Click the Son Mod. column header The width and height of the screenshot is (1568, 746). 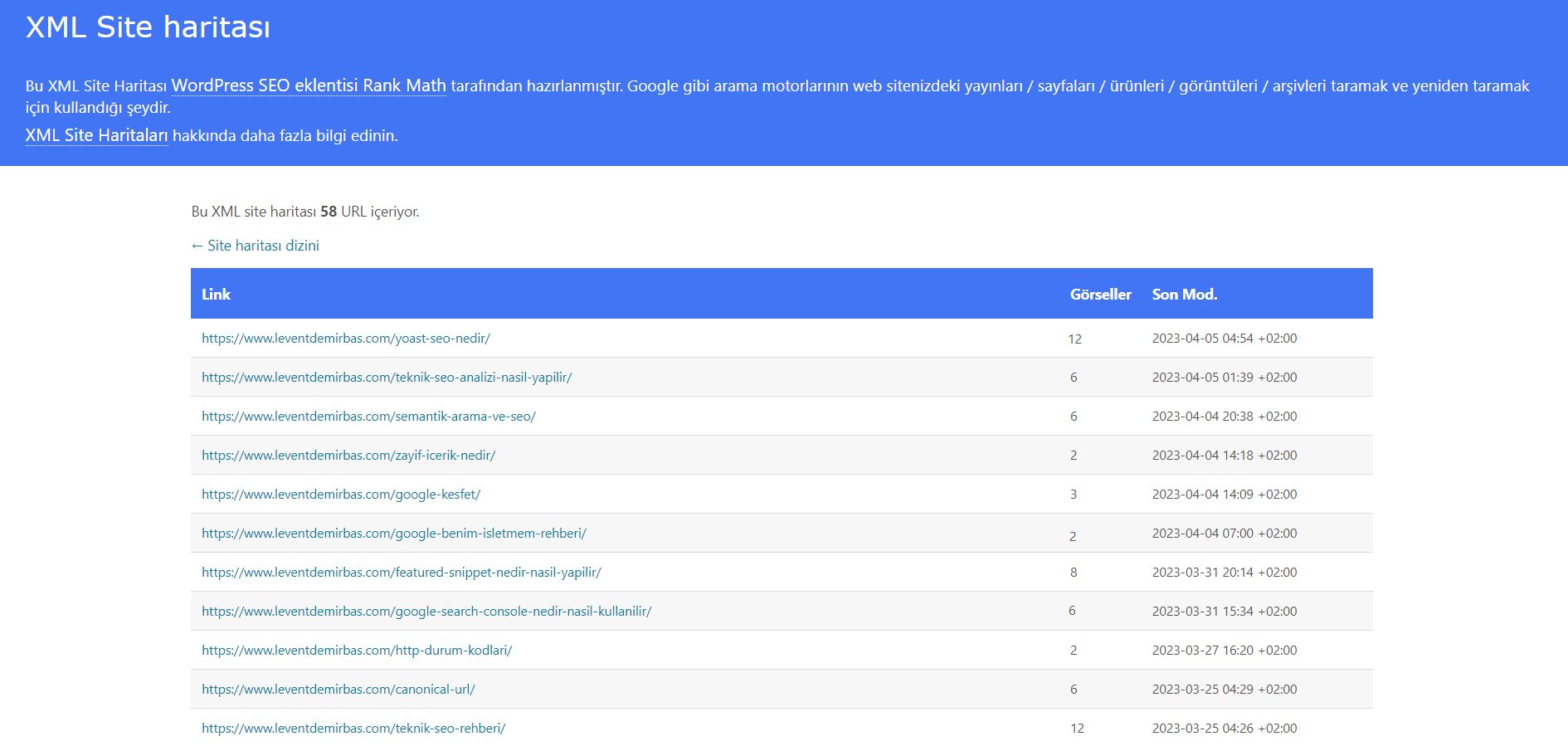click(x=1185, y=295)
